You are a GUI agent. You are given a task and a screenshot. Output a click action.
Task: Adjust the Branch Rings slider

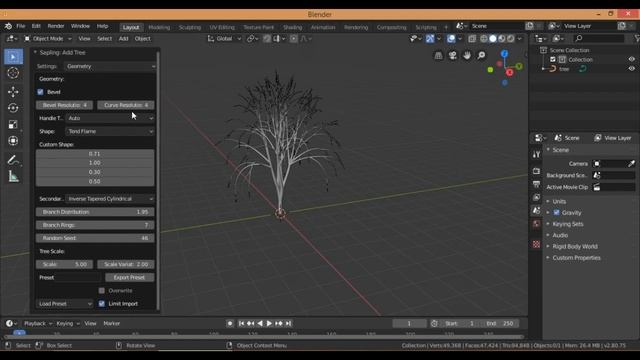pyautogui.click(x=95, y=225)
